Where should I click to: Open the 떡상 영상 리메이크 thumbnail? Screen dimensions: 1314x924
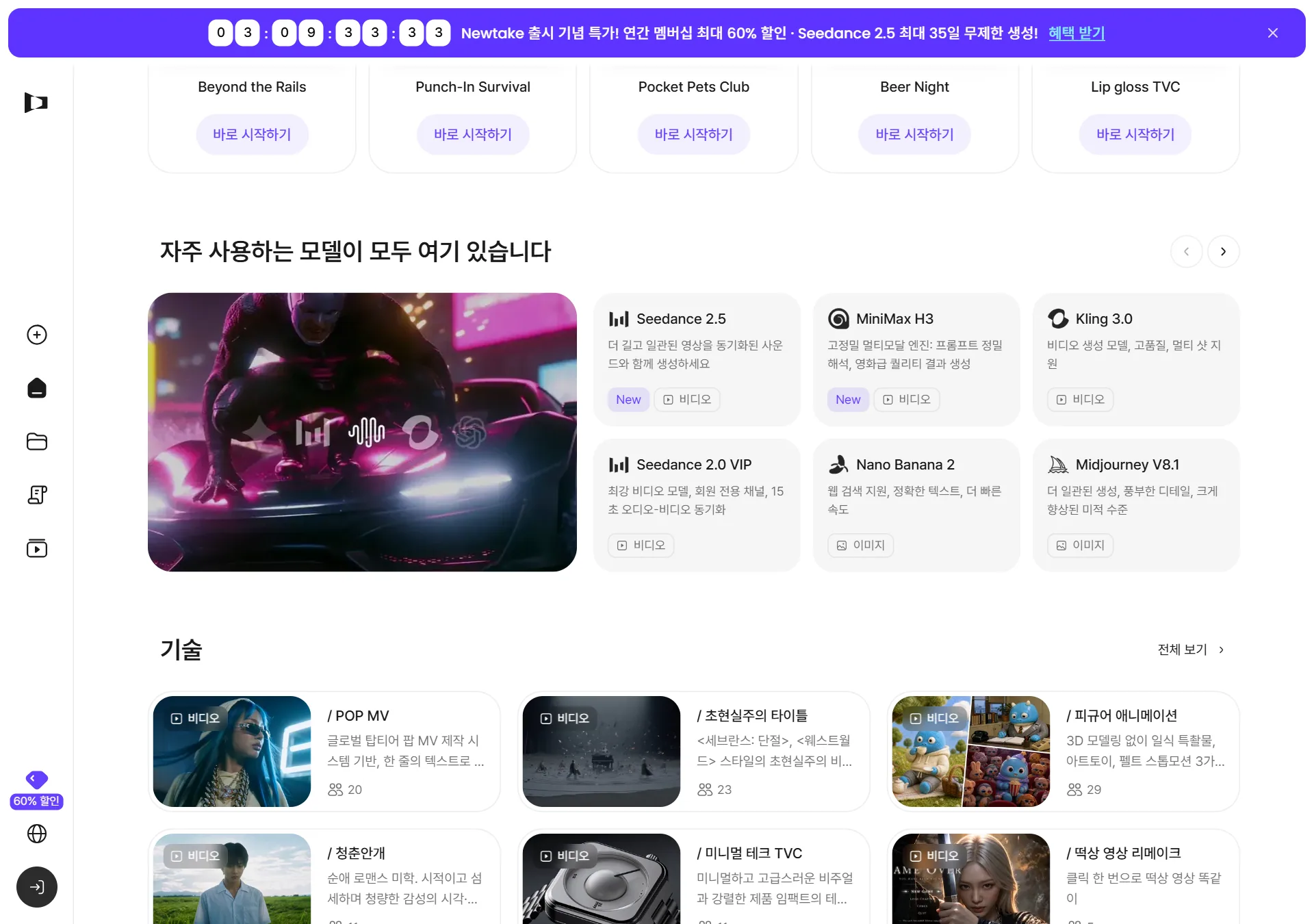click(x=971, y=879)
